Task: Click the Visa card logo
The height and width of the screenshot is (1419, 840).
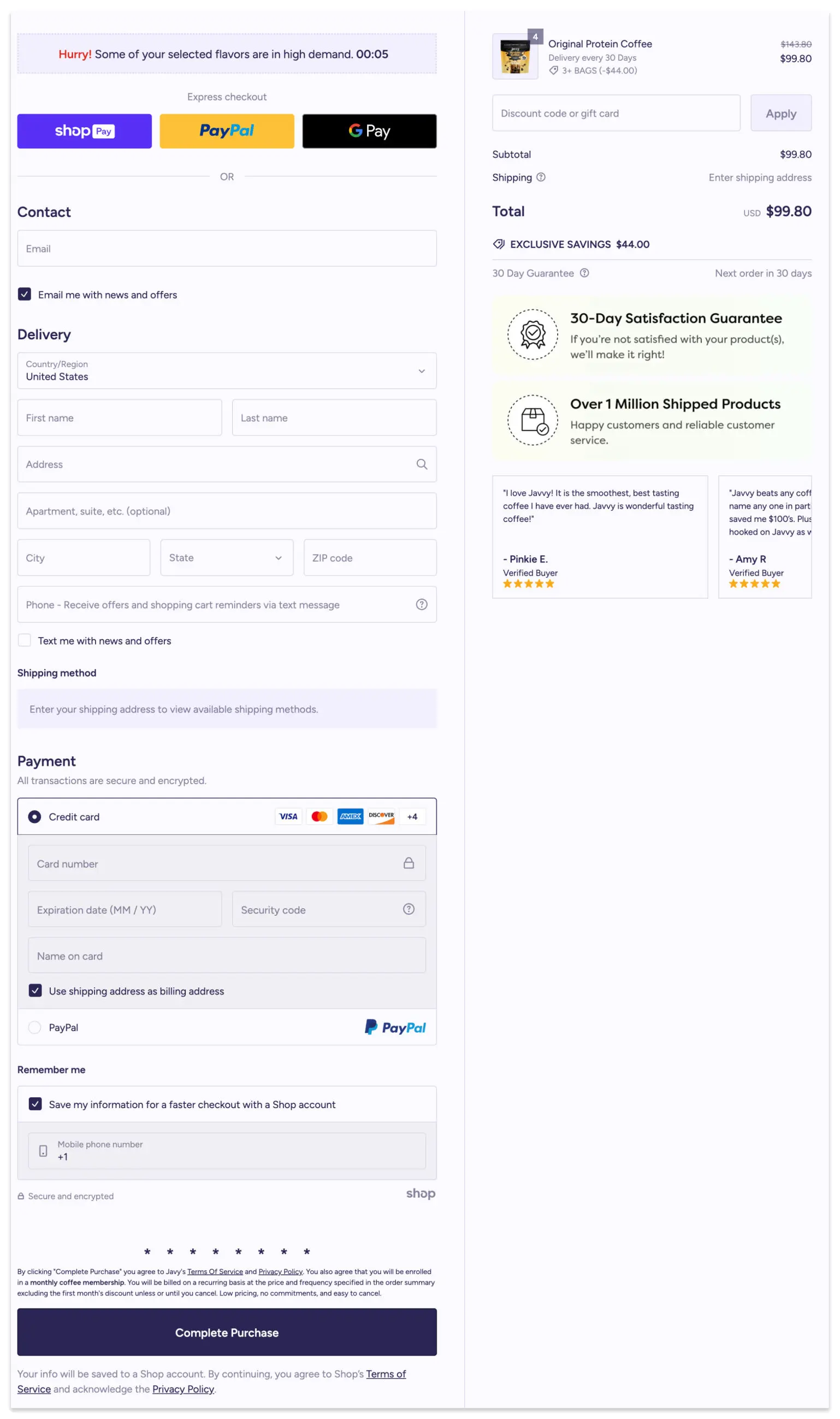Action: [289, 816]
